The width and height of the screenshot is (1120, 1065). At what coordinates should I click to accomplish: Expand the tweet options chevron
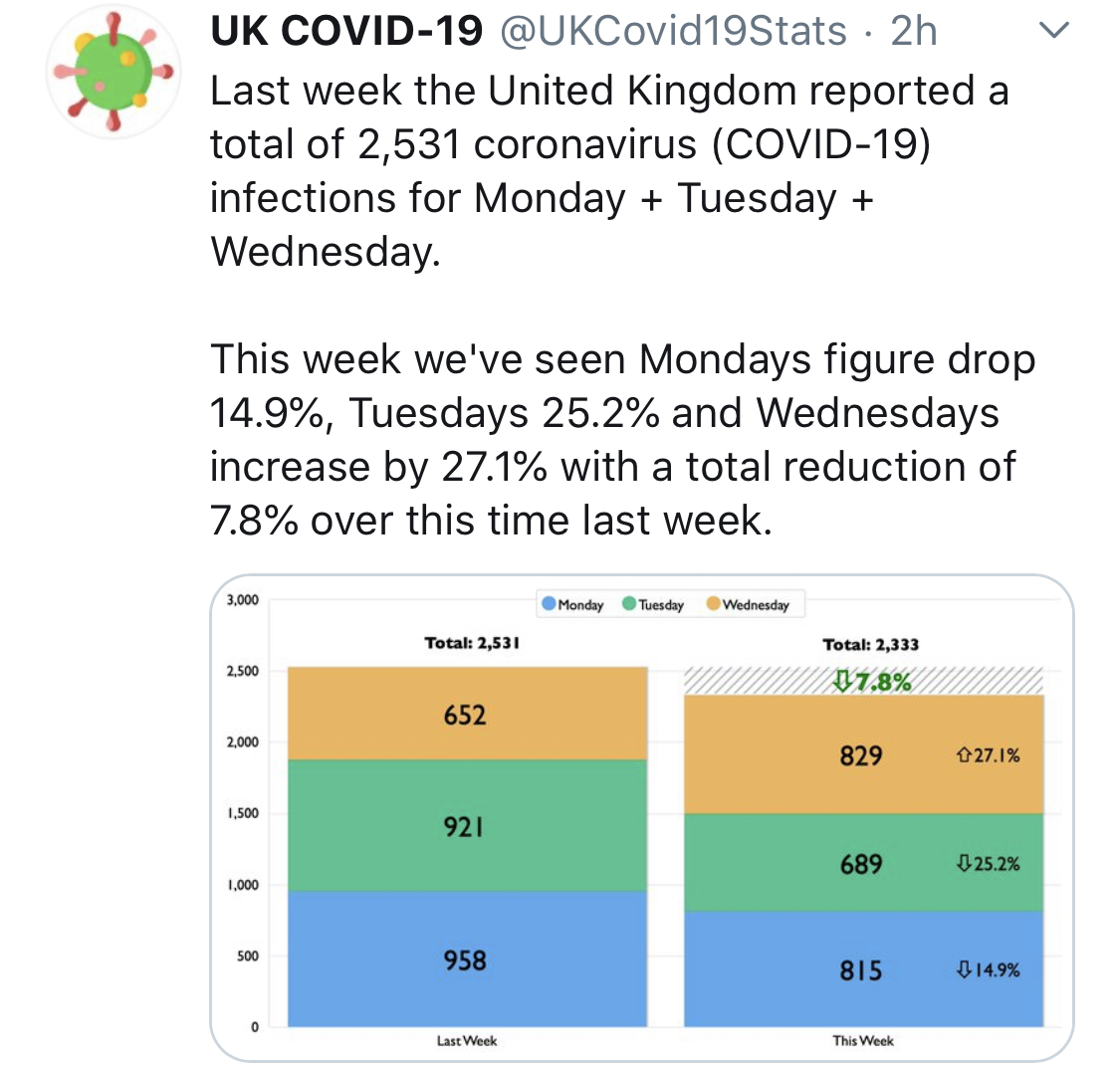coord(1052,32)
